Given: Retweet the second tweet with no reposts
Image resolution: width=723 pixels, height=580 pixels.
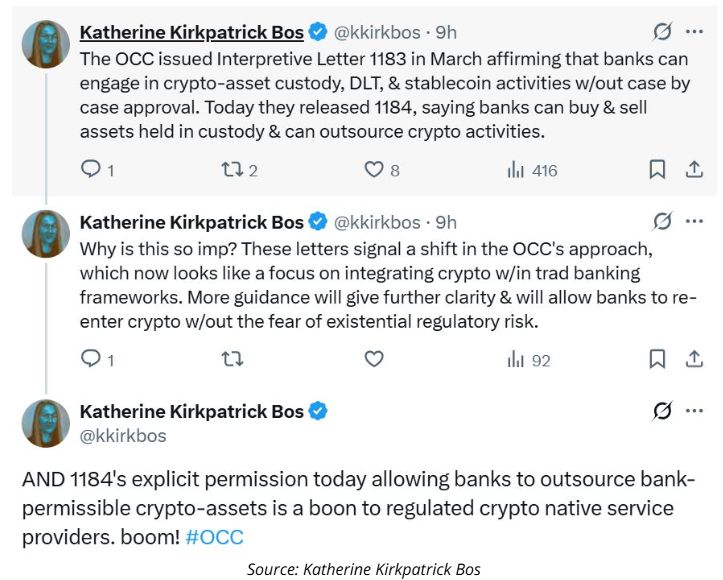Looking at the screenshot, I should (x=231, y=359).
